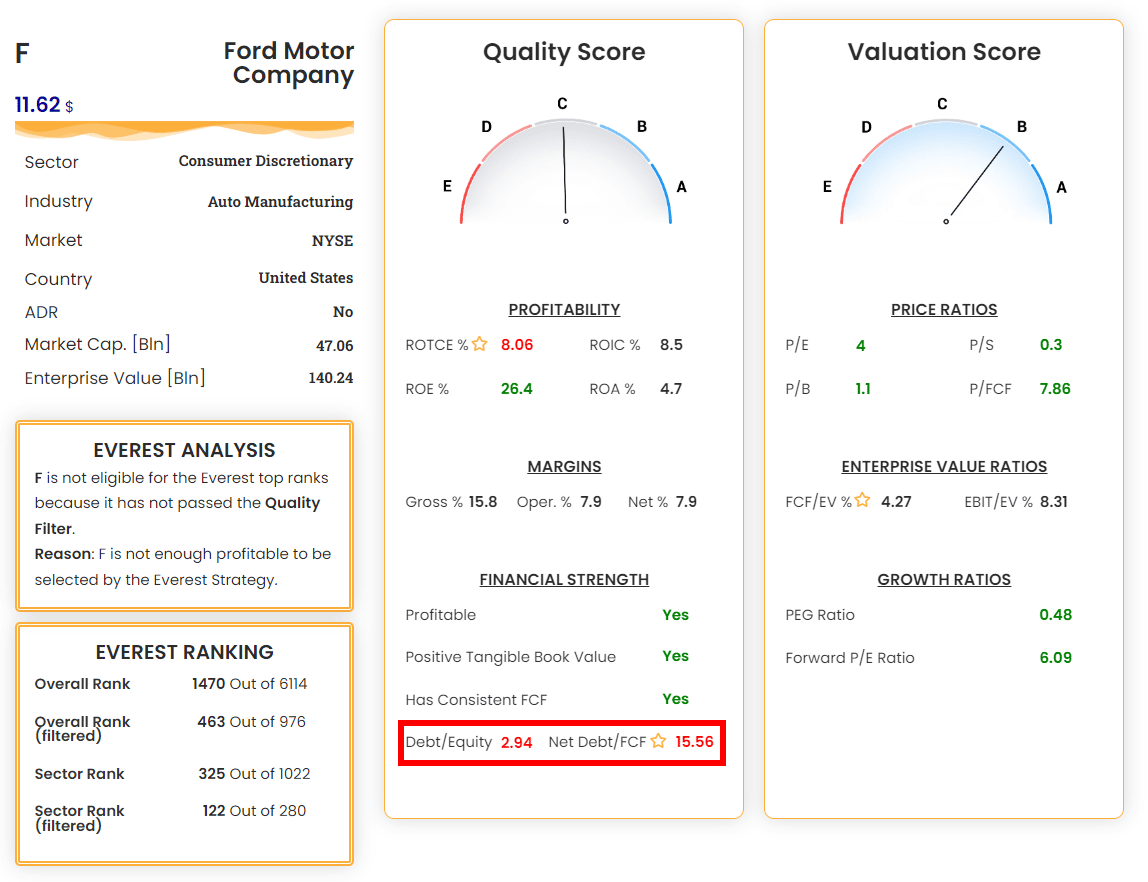The height and width of the screenshot is (882, 1148).
Task: Select the Forward P/E Ratio value 6.09
Action: (1056, 657)
